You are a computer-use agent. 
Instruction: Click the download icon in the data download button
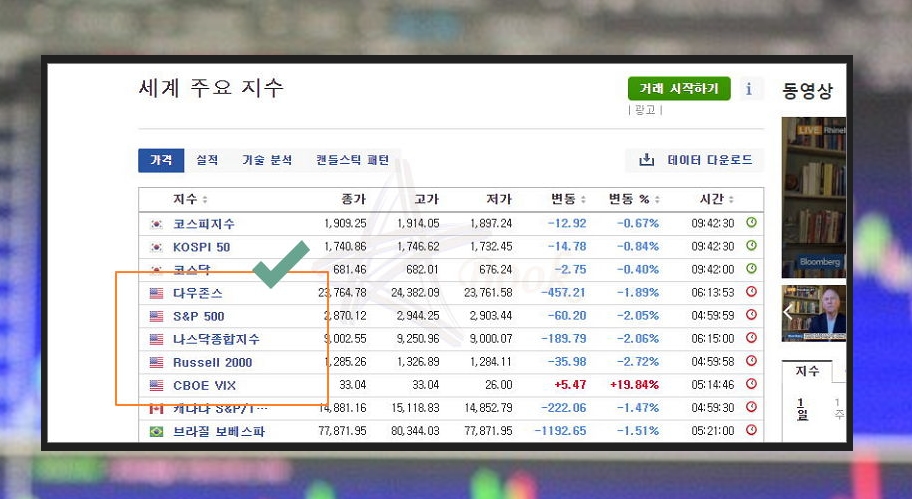click(647, 160)
